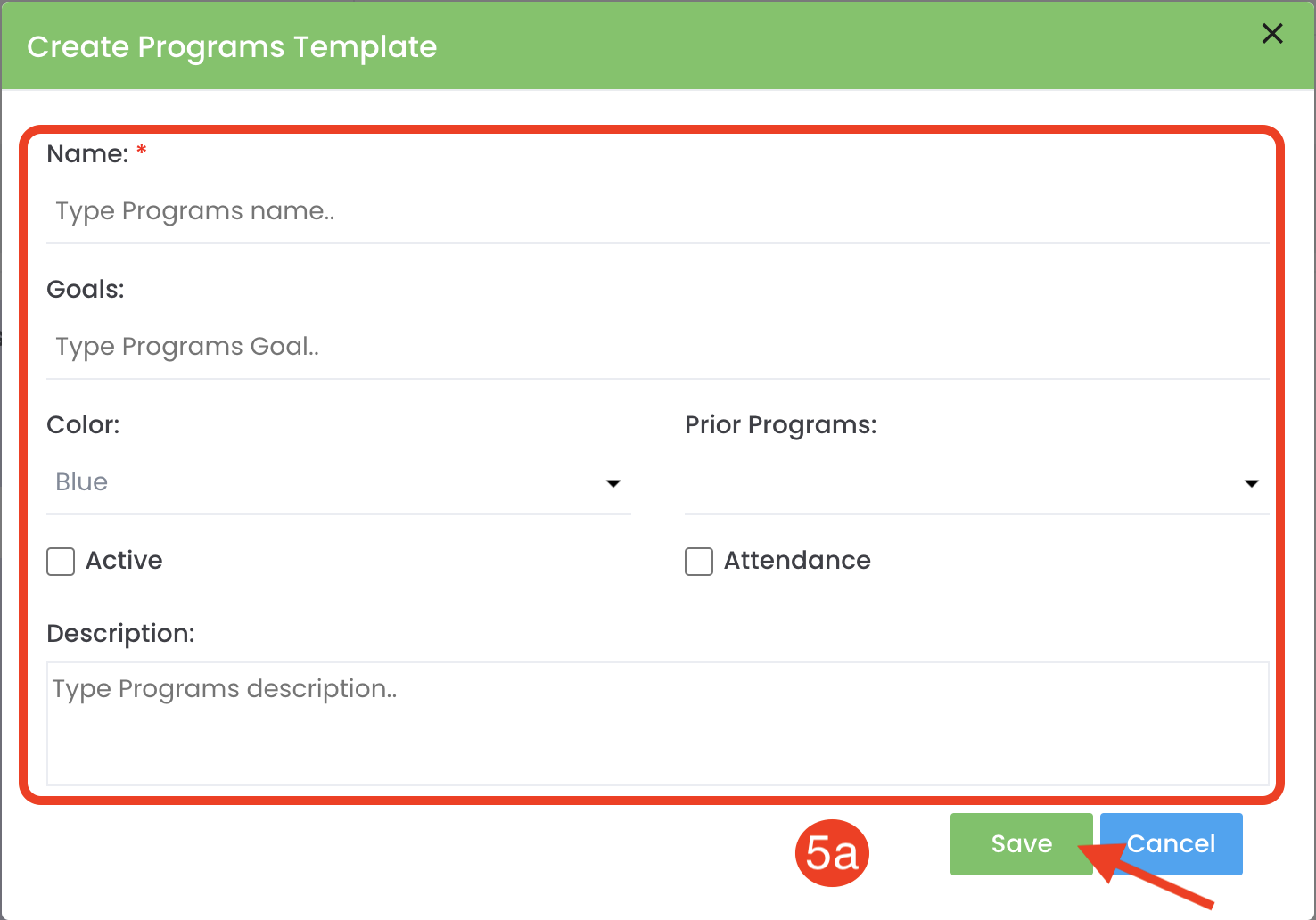
Task: Cancel the template creation
Action: (1171, 844)
